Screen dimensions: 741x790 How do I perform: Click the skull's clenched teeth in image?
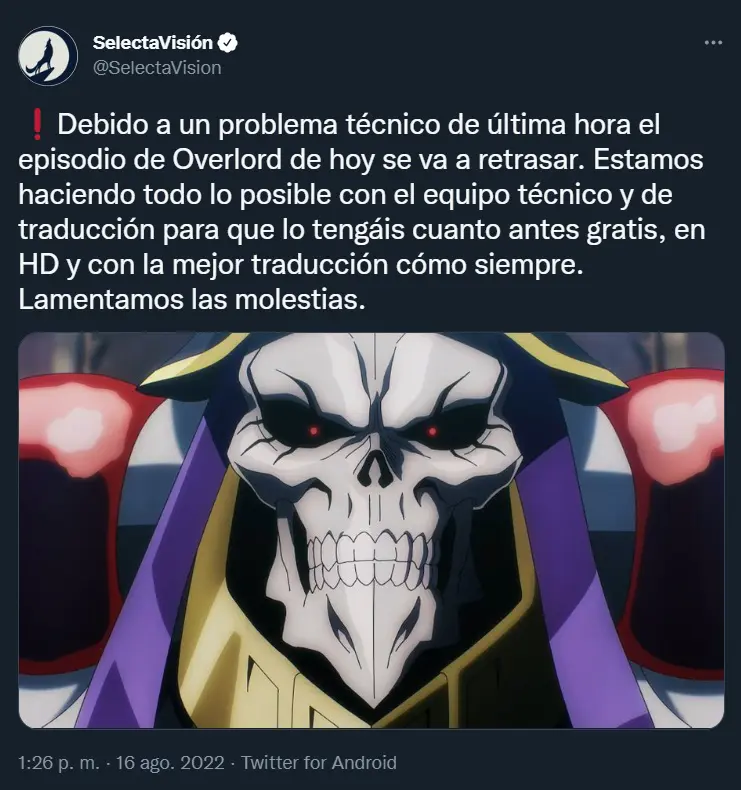(371, 558)
